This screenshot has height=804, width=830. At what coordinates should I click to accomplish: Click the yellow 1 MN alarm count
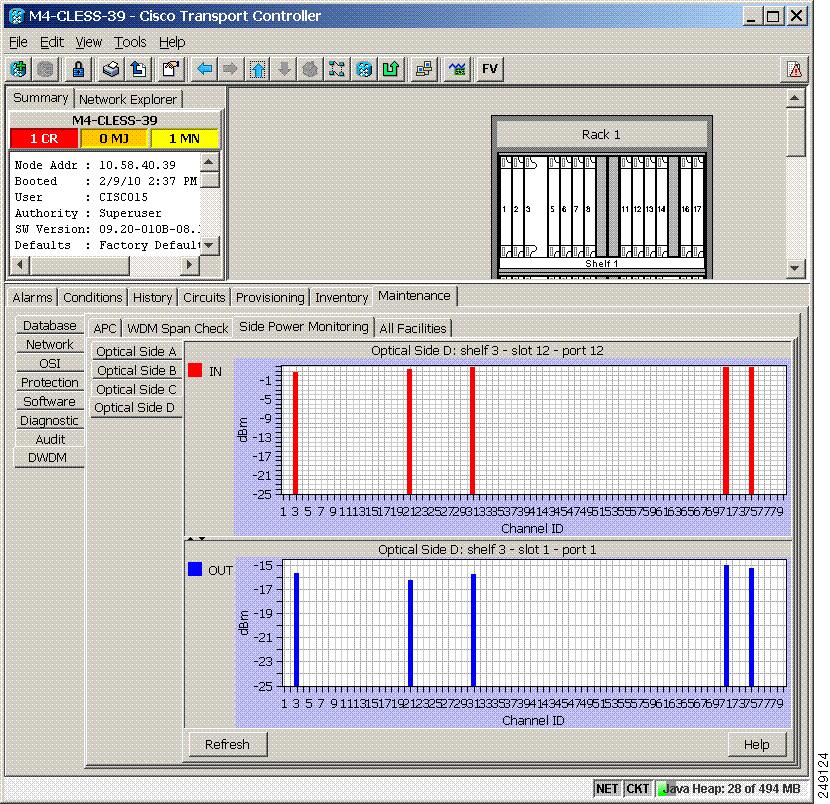point(184,139)
